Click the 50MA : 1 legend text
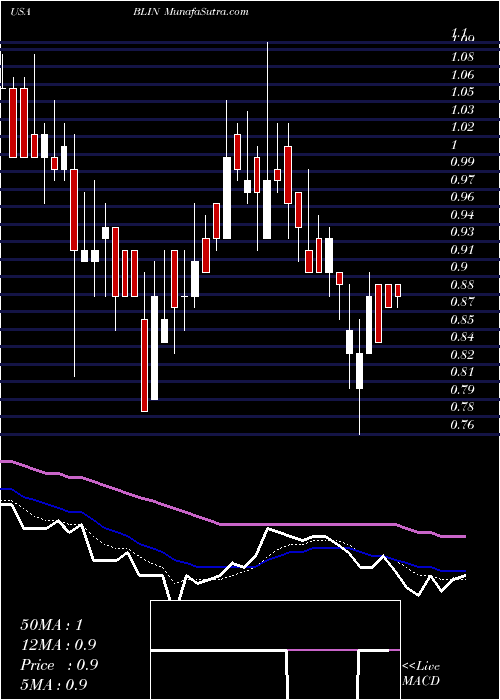 (52, 625)
